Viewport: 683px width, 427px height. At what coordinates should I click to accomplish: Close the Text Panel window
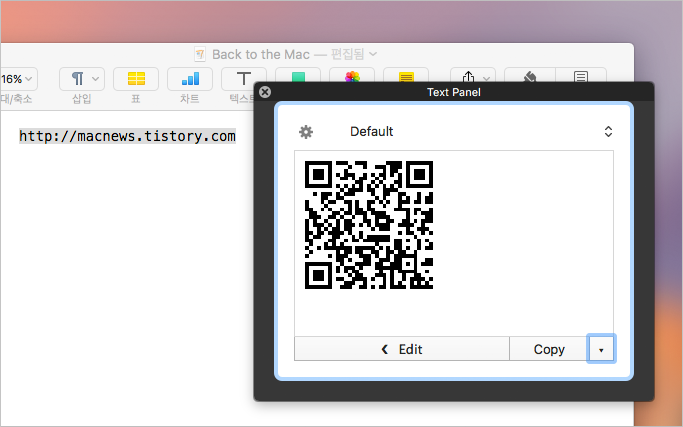click(x=265, y=92)
